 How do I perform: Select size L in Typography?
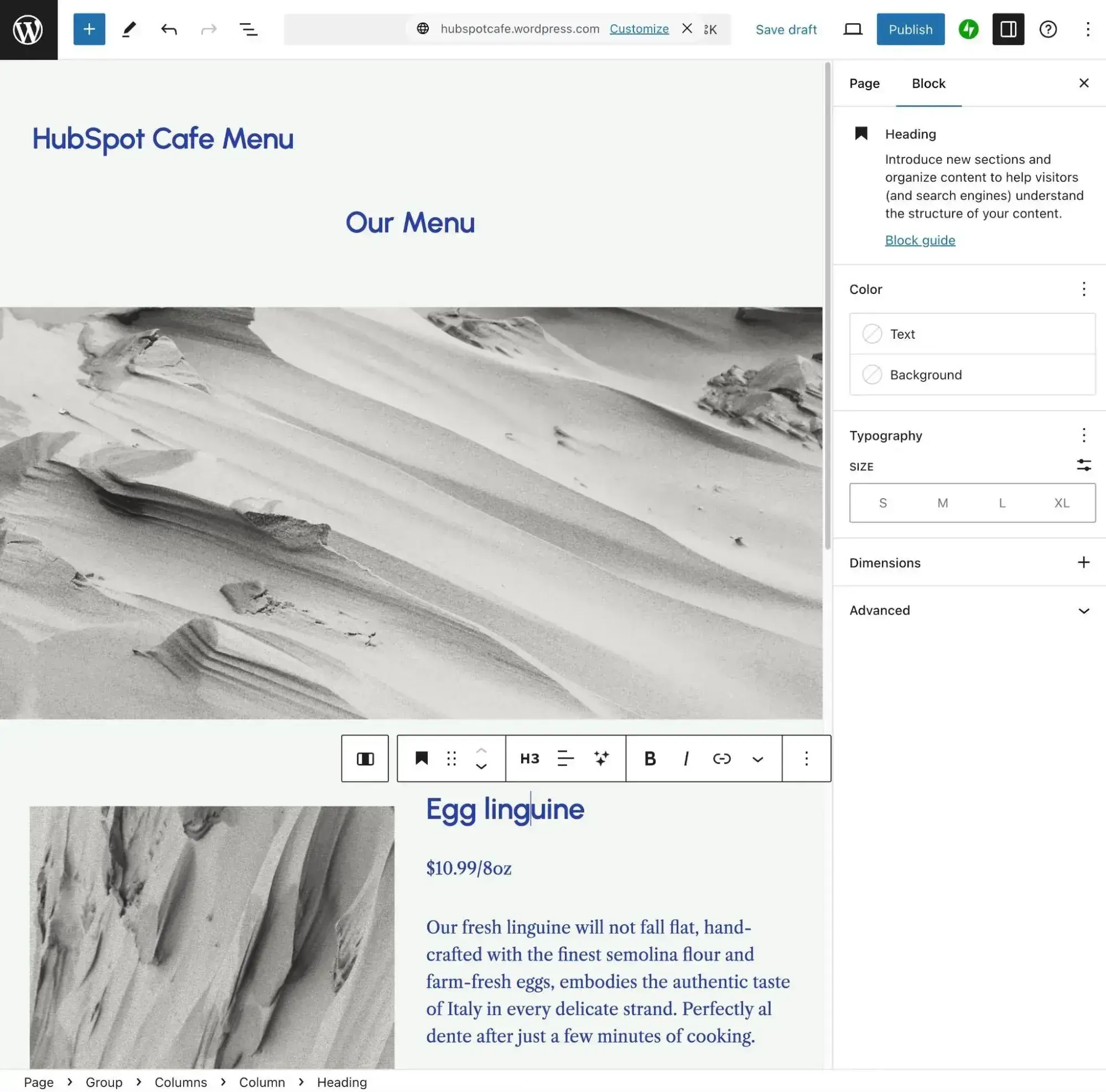pyautogui.click(x=1002, y=503)
